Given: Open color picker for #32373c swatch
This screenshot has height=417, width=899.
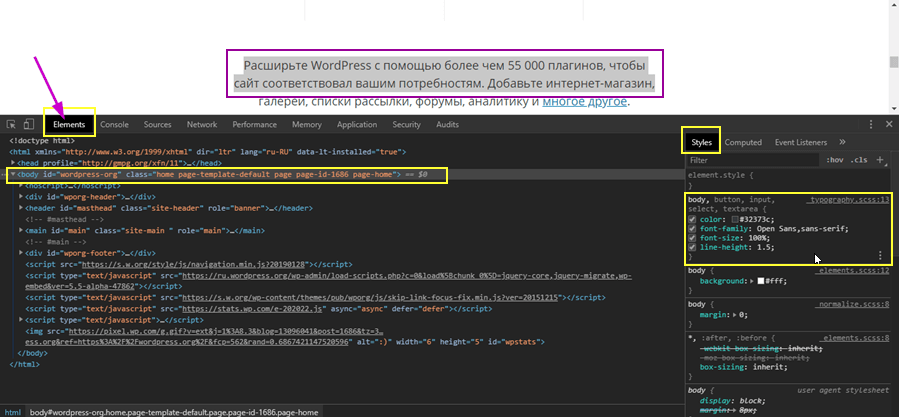Looking at the screenshot, I should [735, 220].
